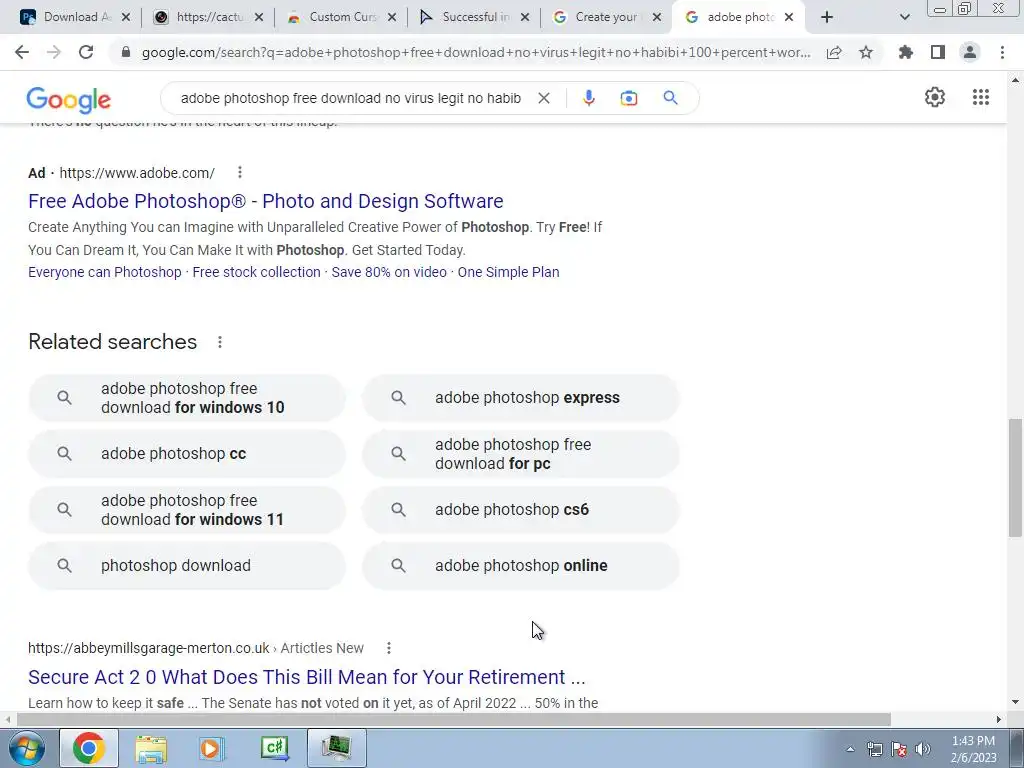Open the taskbar clock showing 1:43 PM

coord(974,749)
